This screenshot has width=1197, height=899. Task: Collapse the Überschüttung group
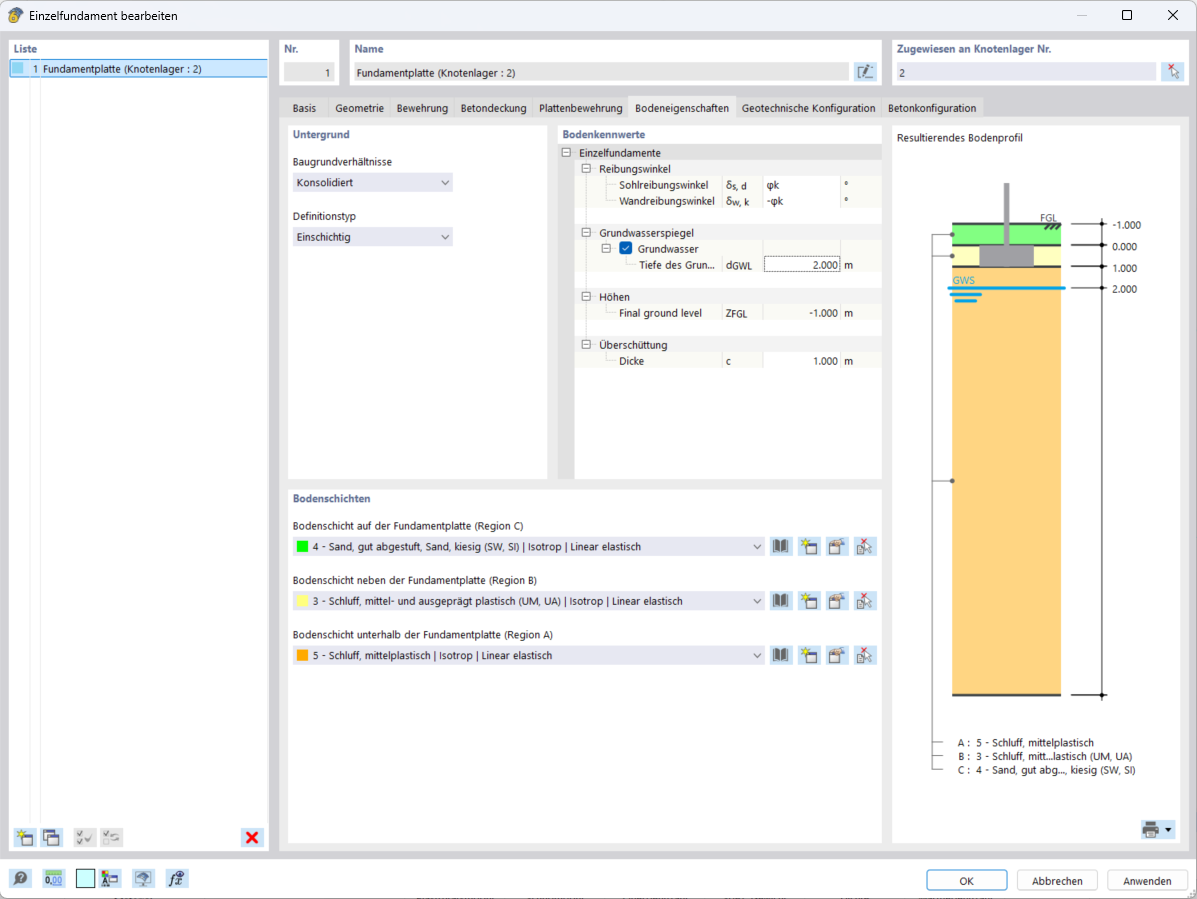586,345
